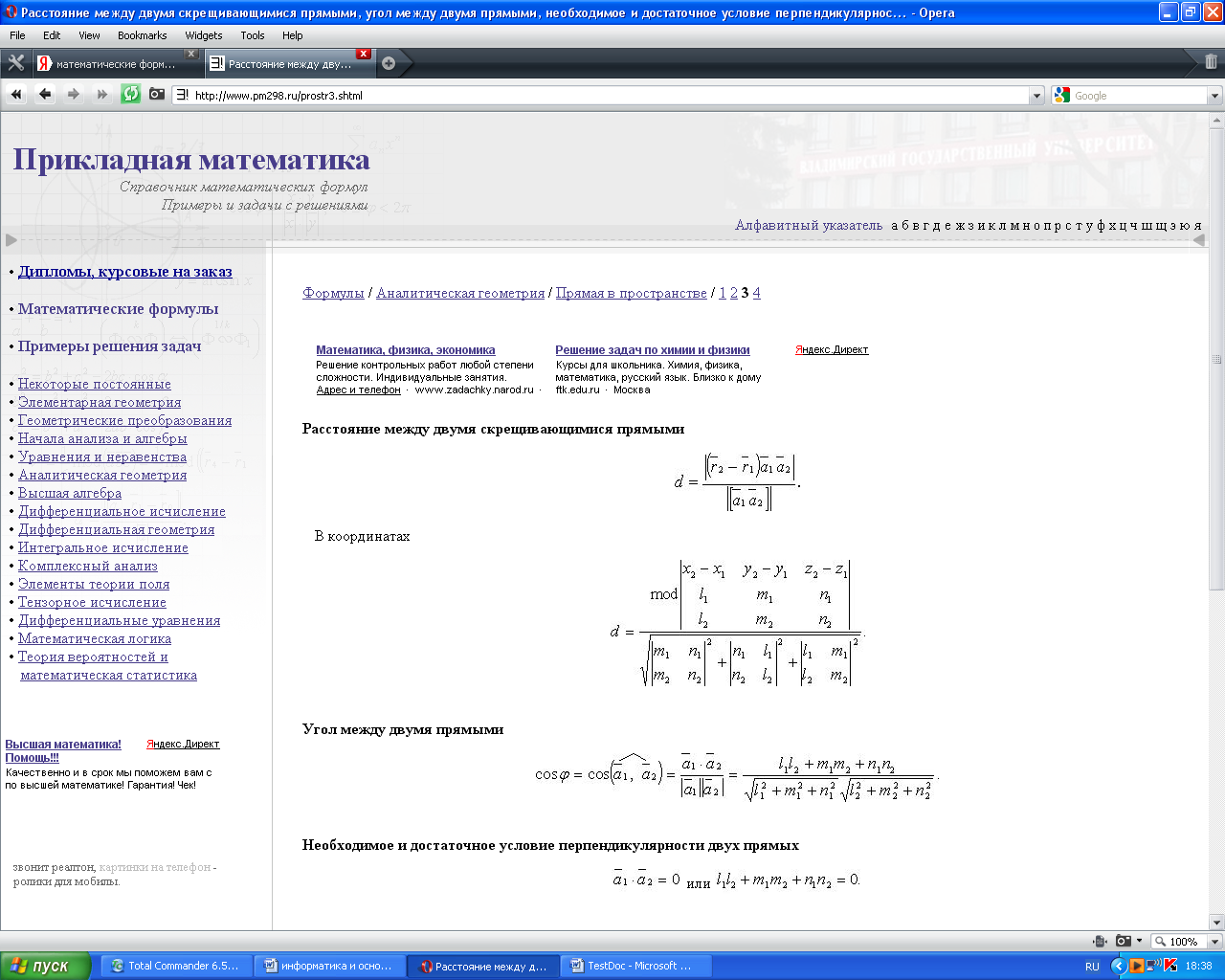Click Алфавитный указатель link
This screenshot has width=1225, height=980.
click(809, 226)
